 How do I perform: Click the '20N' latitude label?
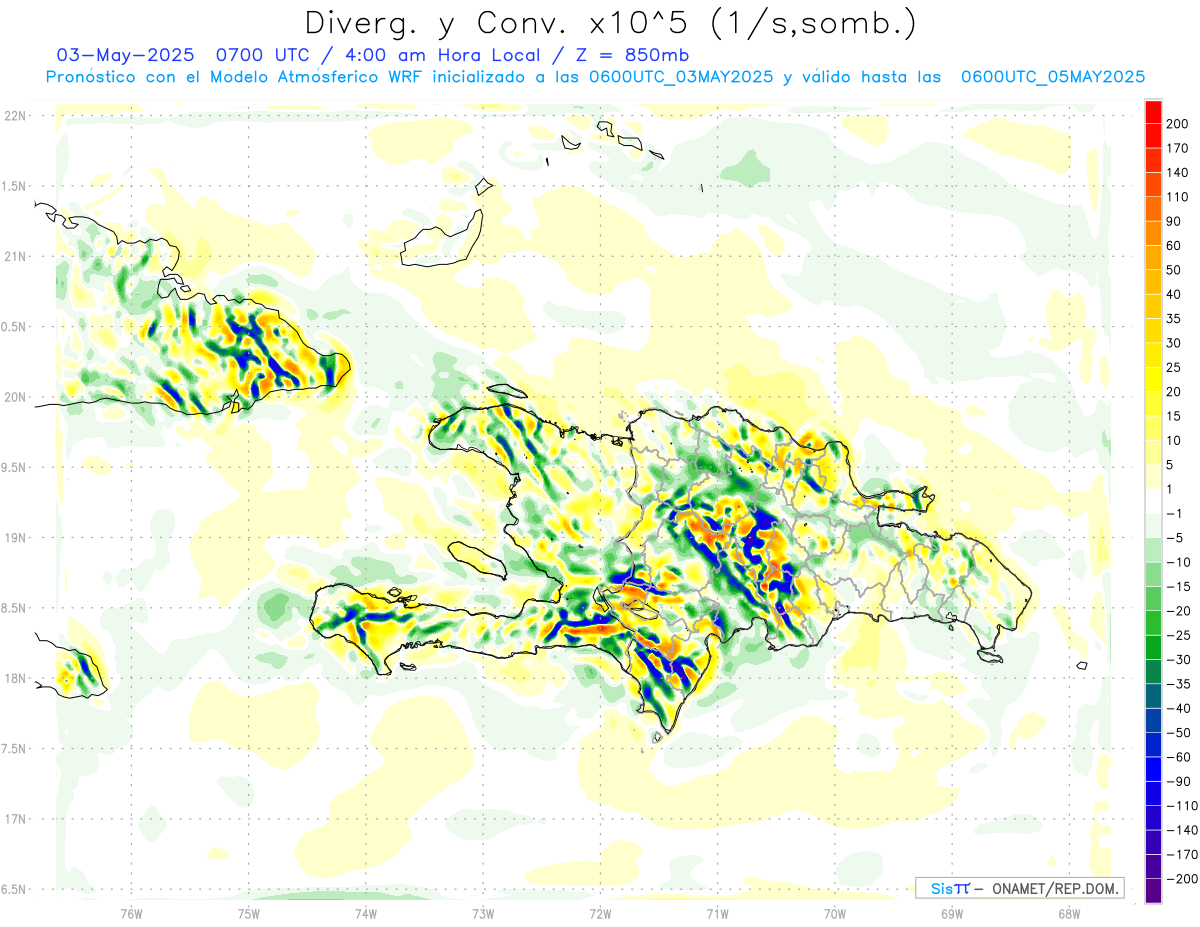14,397
